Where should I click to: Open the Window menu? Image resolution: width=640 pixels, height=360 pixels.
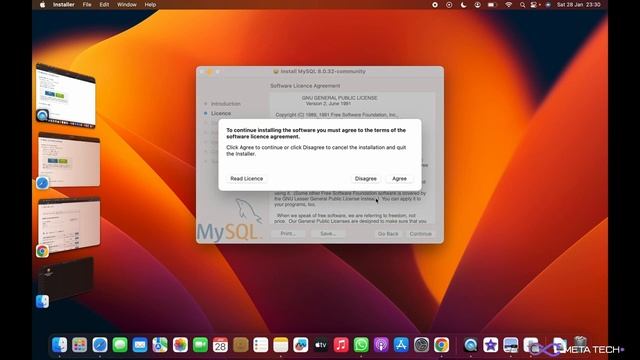click(x=127, y=4)
